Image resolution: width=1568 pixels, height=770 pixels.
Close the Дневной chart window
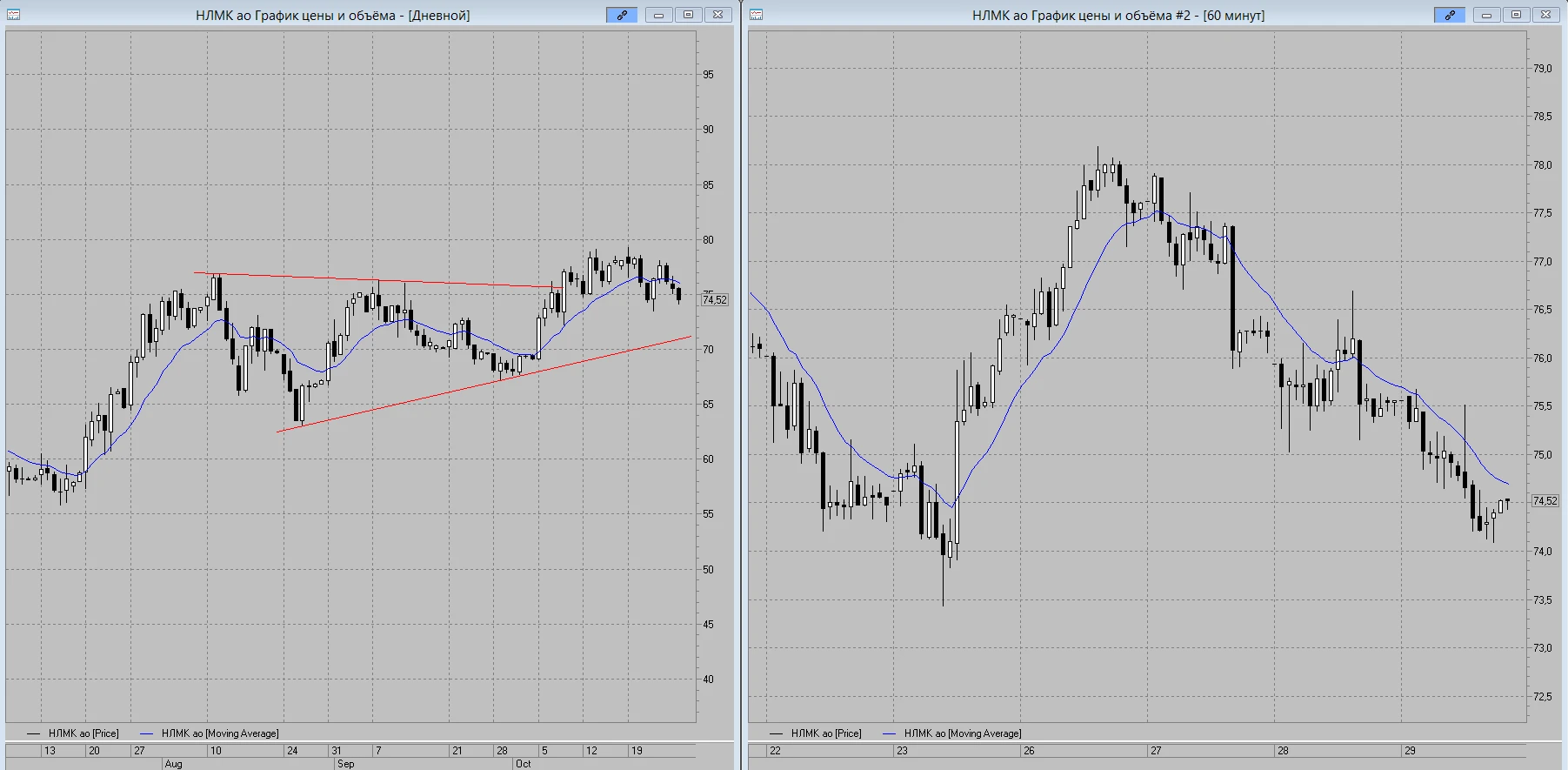[717, 15]
